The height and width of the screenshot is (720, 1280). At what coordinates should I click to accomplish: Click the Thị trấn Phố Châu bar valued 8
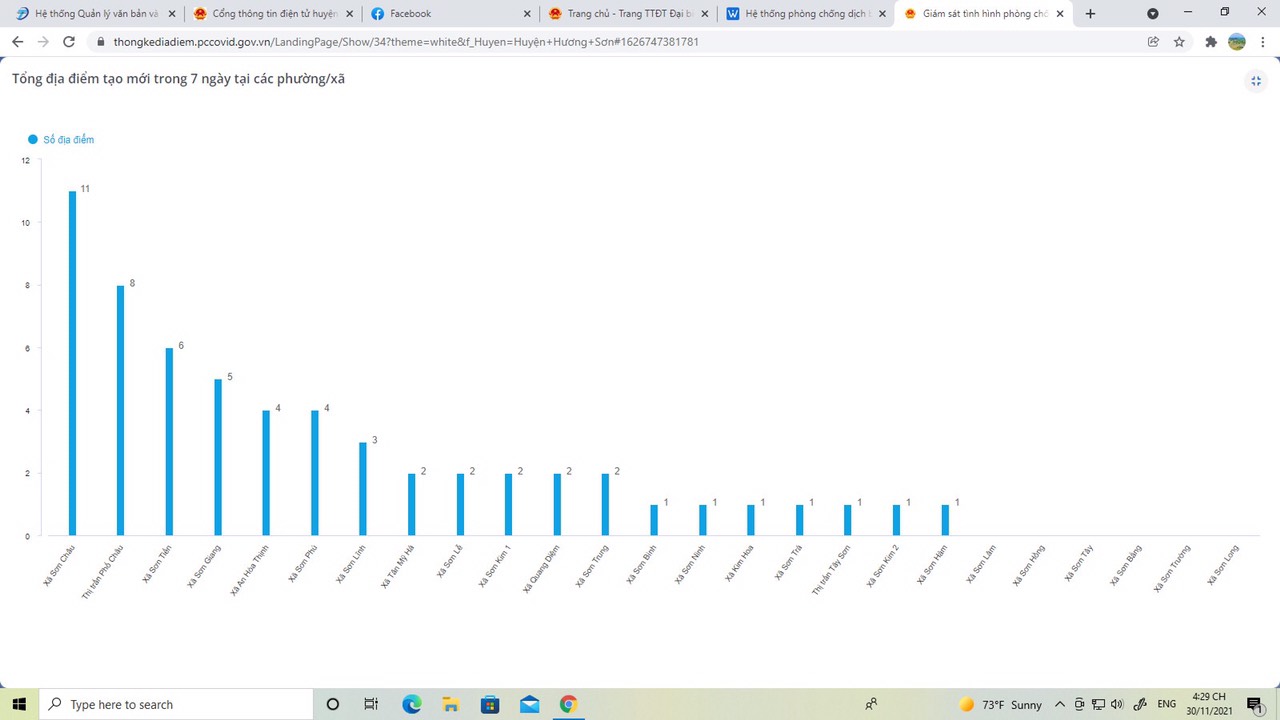point(120,410)
